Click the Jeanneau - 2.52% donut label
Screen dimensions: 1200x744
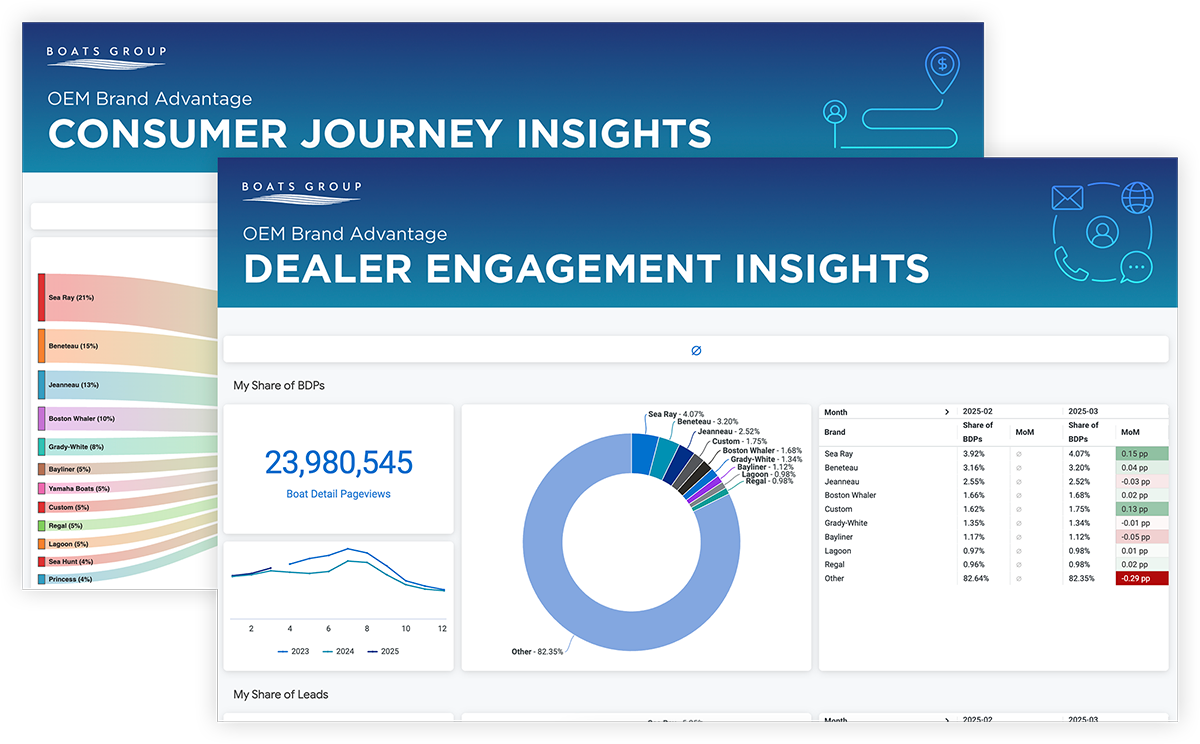(729, 432)
